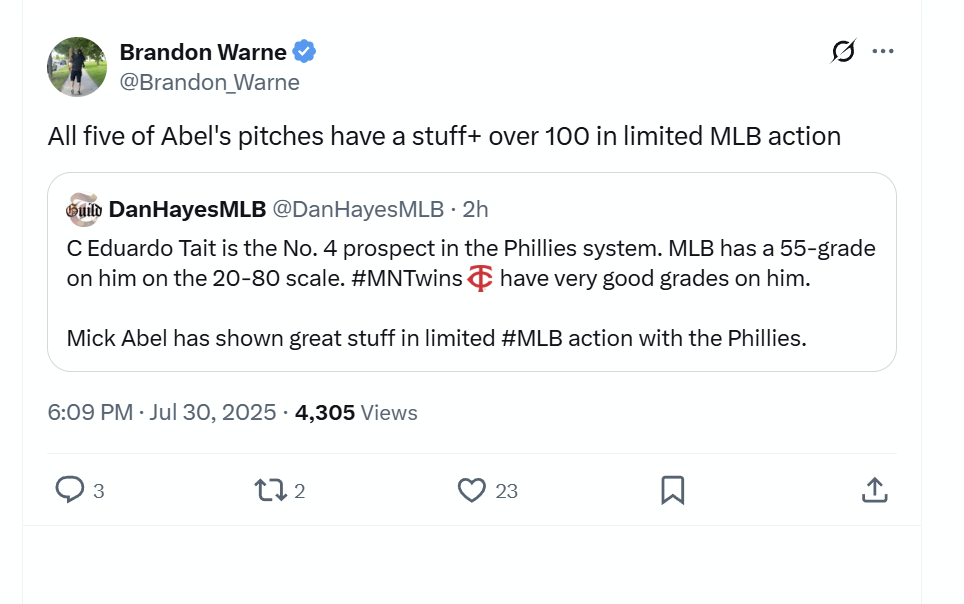964x604 pixels.
Task: View the 4,305 Views analytics
Action: [x=356, y=412]
